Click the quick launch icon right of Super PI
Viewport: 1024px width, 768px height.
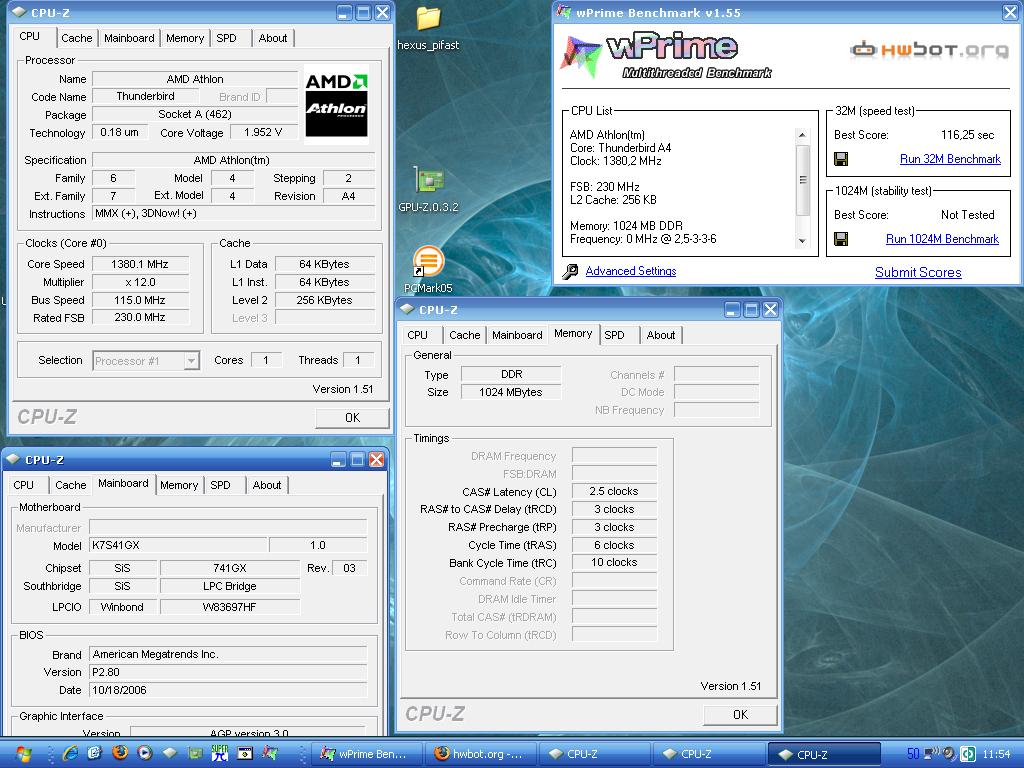tap(245, 753)
